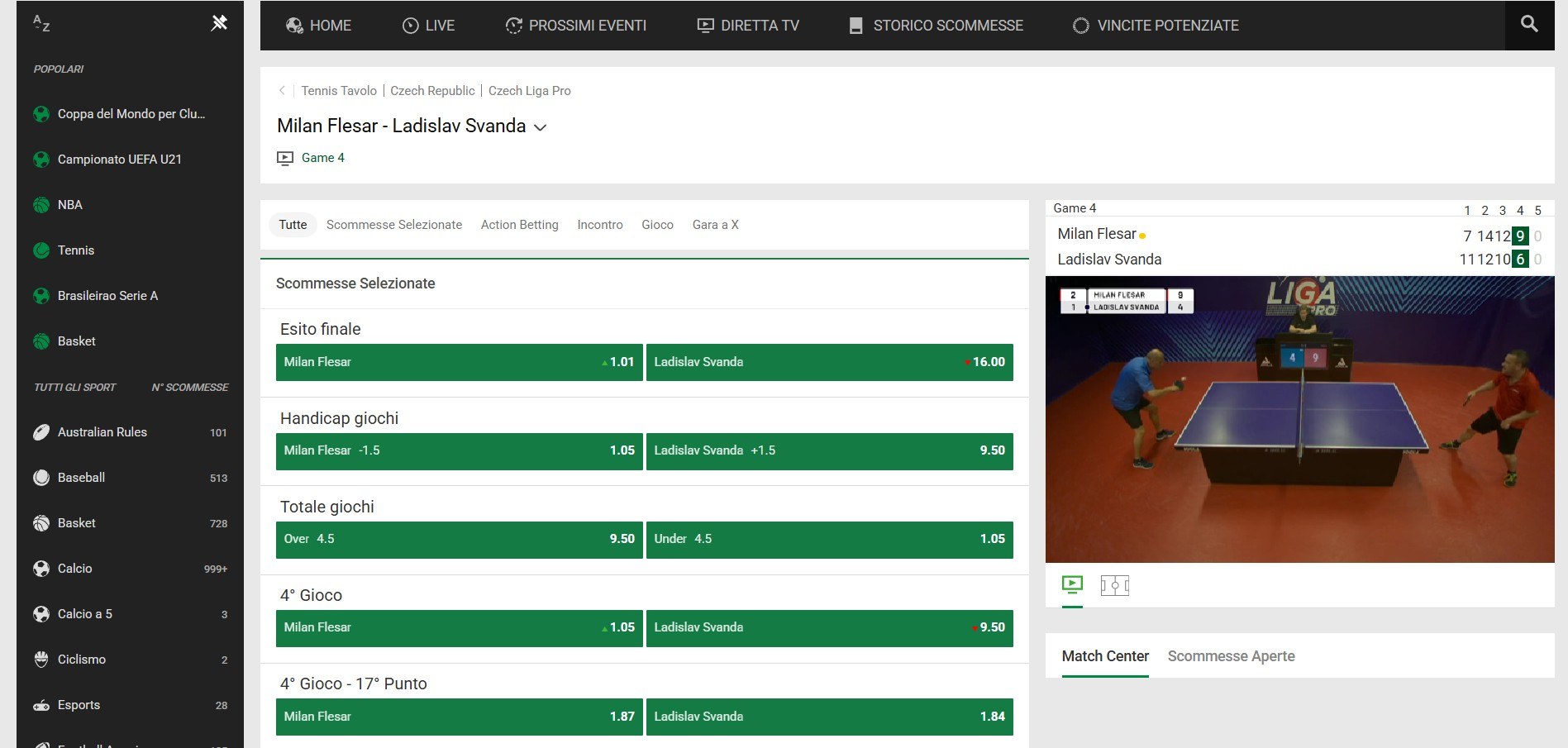The height and width of the screenshot is (748, 1568).
Task: Open the Storico Scommesse section
Action: pyautogui.click(x=937, y=25)
